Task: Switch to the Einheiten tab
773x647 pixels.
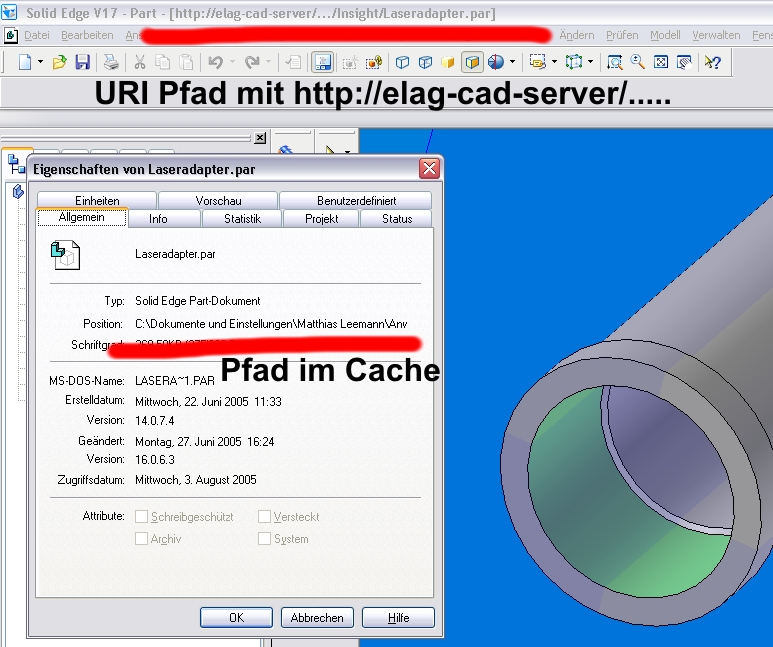Action: [x=97, y=201]
